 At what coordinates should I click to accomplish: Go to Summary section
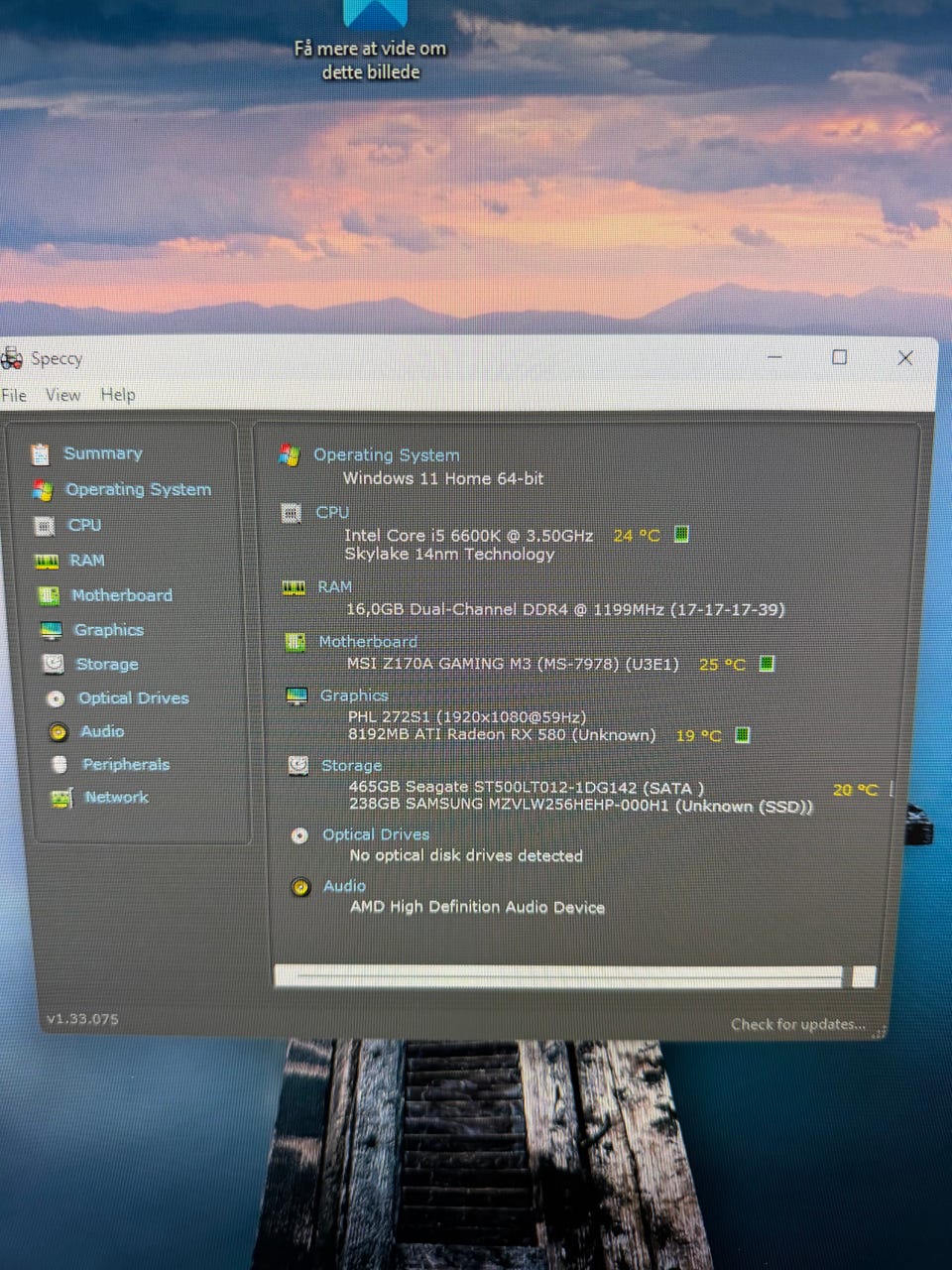pyautogui.click(x=103, y=453)
